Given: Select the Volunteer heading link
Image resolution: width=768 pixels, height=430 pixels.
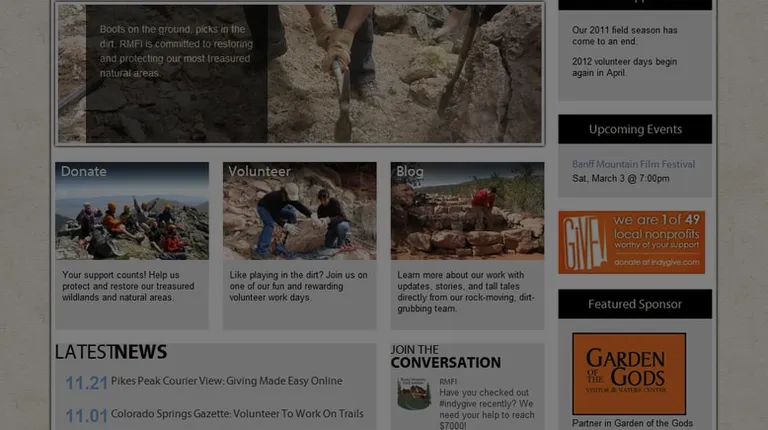Looking at the screenshot, I should [x=259, y=172].
